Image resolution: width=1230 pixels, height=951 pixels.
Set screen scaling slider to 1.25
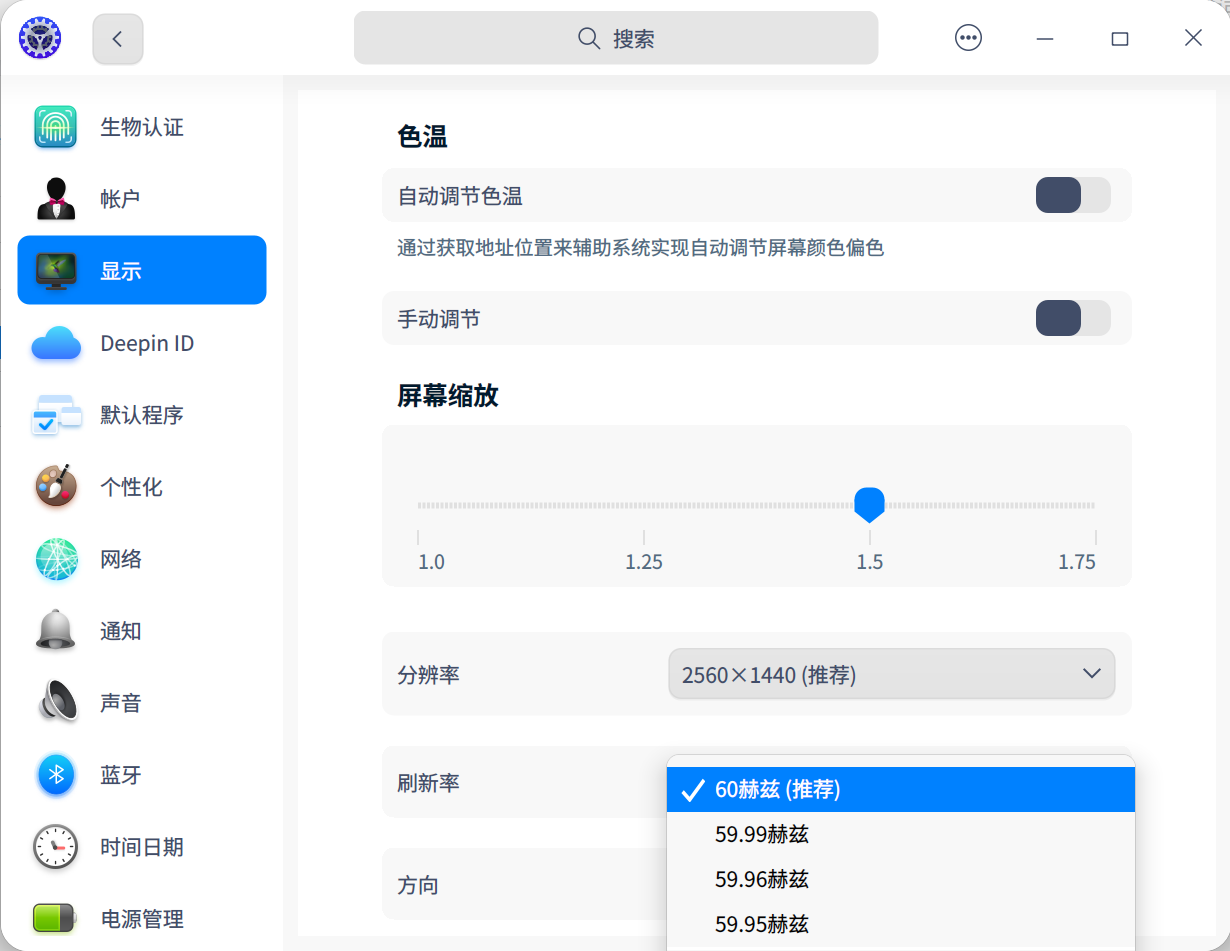pos(643,506)
